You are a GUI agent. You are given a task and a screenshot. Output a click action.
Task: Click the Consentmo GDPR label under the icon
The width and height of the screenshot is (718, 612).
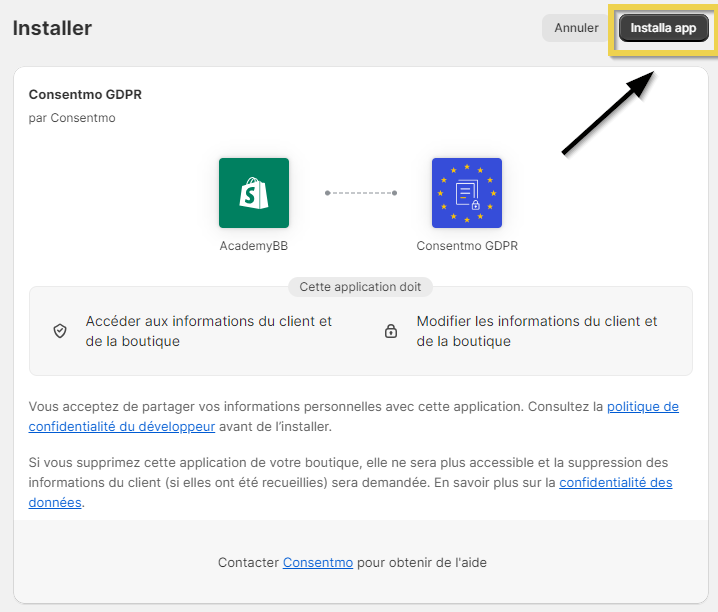[467, 245]
